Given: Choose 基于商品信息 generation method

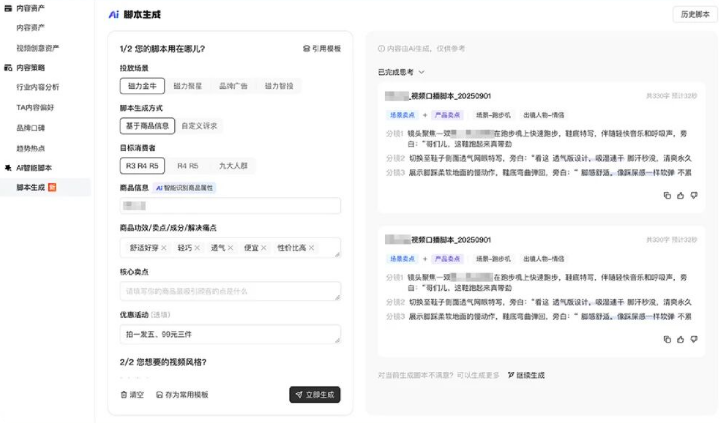Looking at the screenshot, I should tap(147, 126).
